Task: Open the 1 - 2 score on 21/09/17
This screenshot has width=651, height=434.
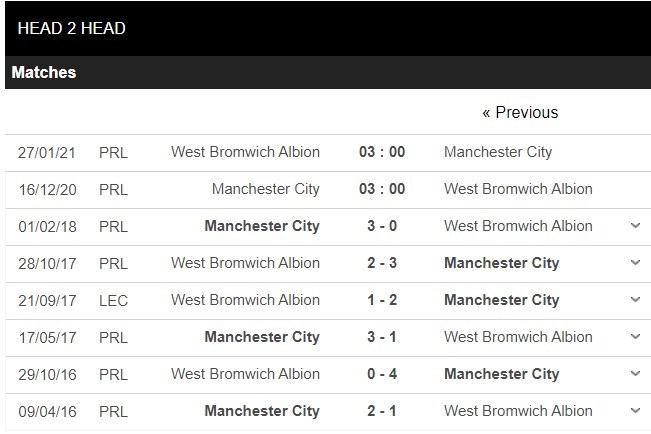Action: click(382, 300)
